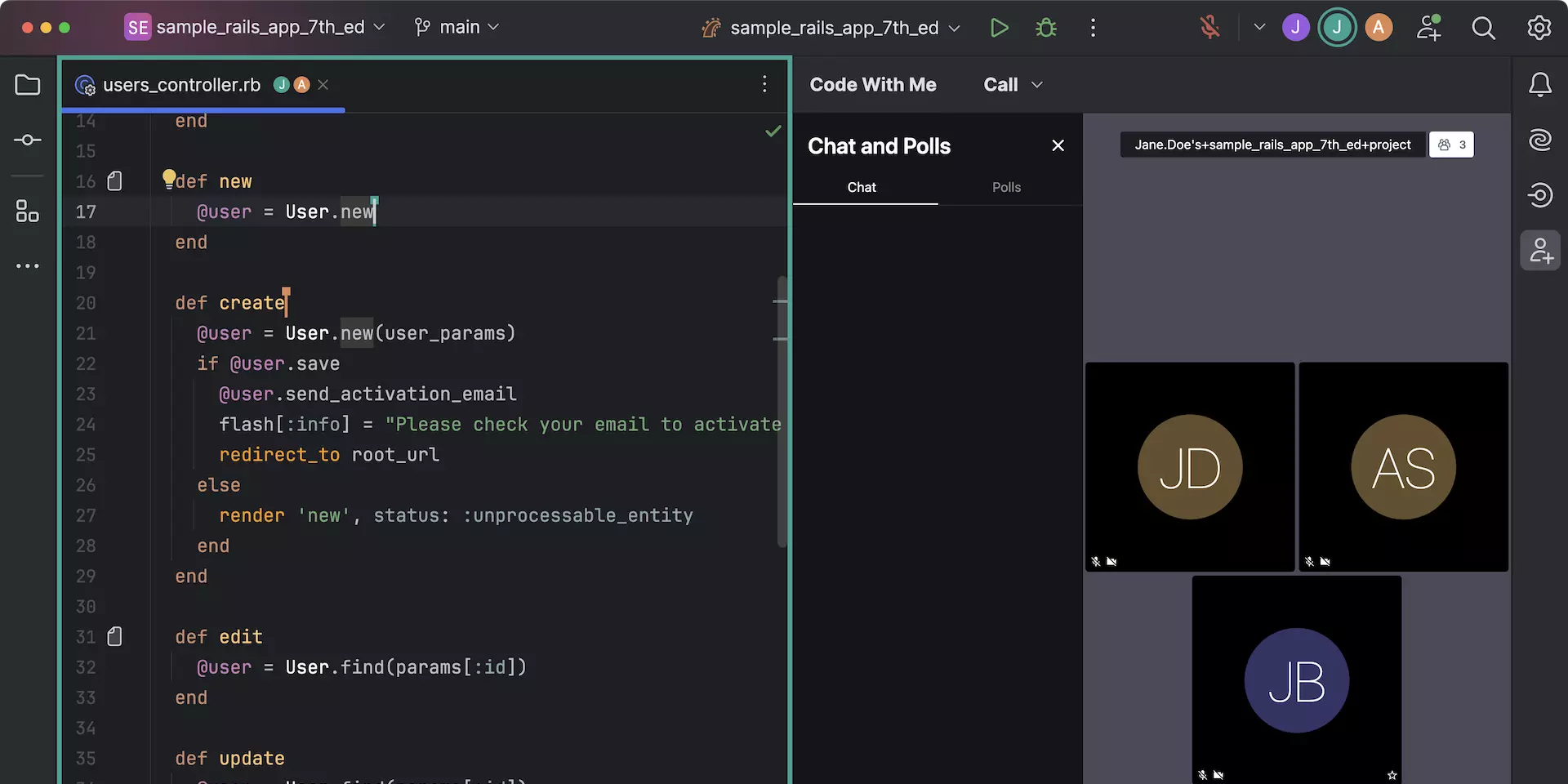Viewport: 1568px width, 784px height.
Task: Click the participants count badge showing 3
Action: coord(1451,145)
